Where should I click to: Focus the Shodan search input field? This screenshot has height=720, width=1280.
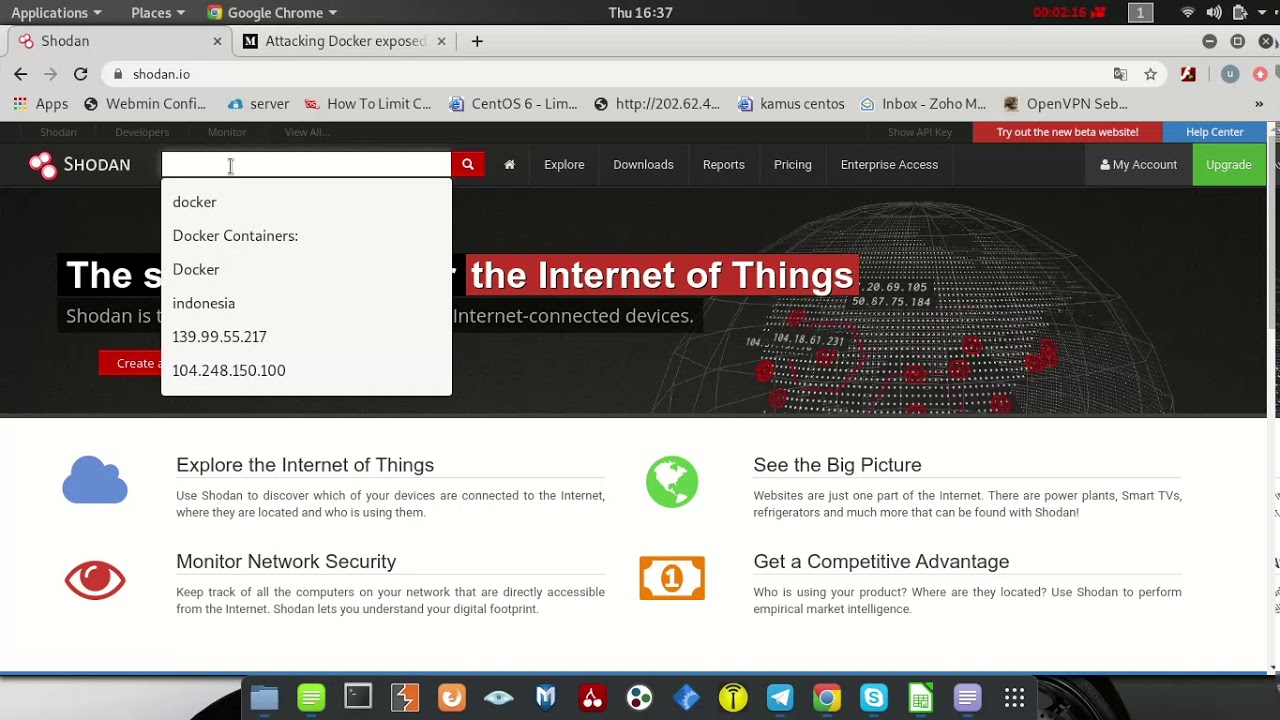[x=306, y=164]
